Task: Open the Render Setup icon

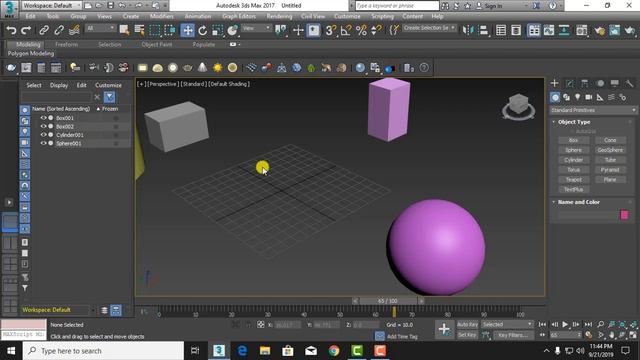Action: [x=599, y=30]
